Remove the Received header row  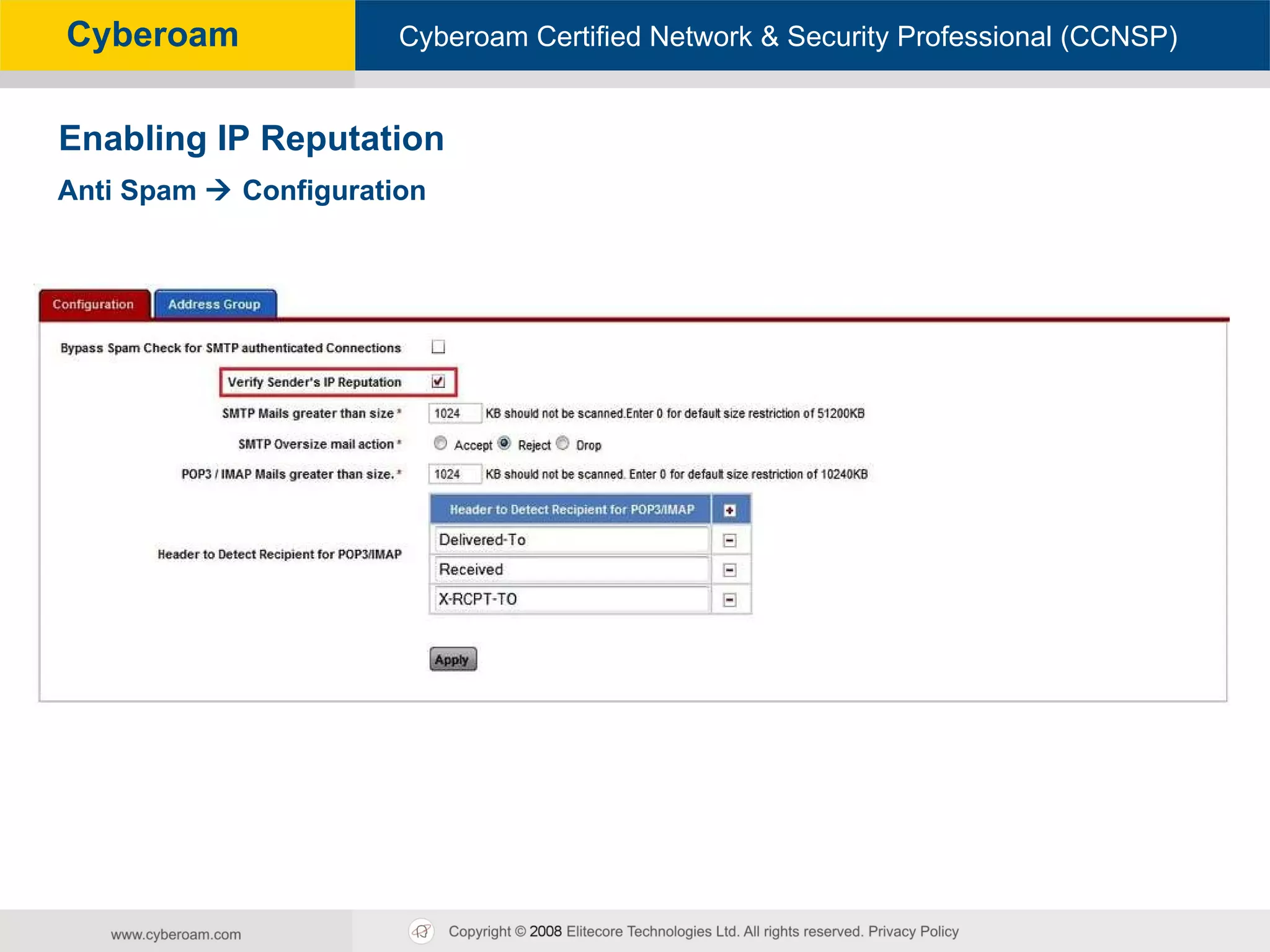pyautogui.click(x=730, y=570)
